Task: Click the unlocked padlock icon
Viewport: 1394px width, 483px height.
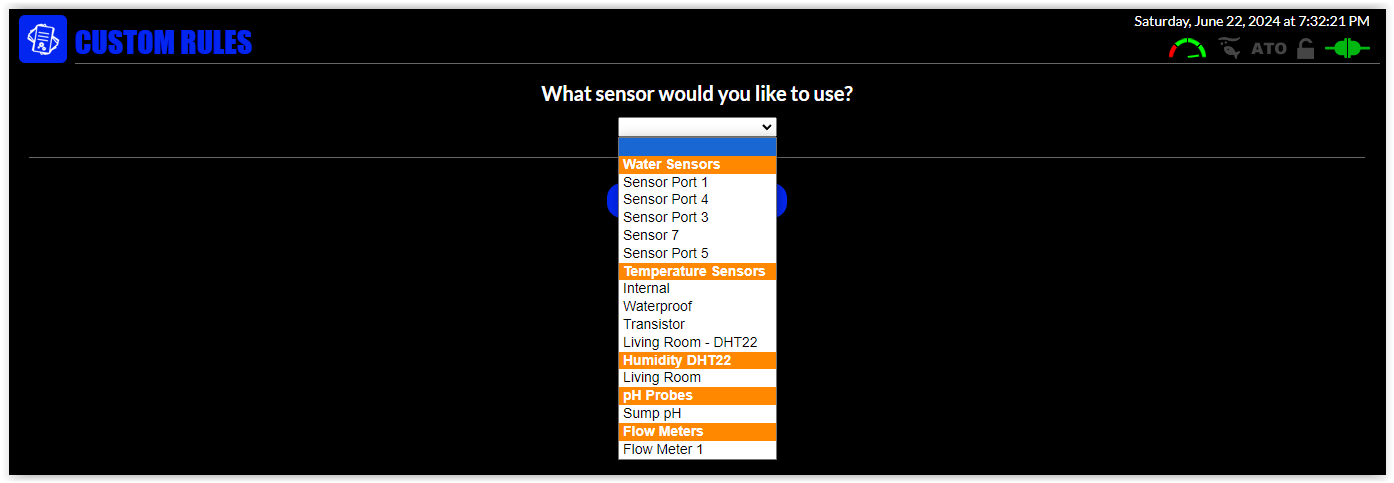Action: coord(1305,48)
